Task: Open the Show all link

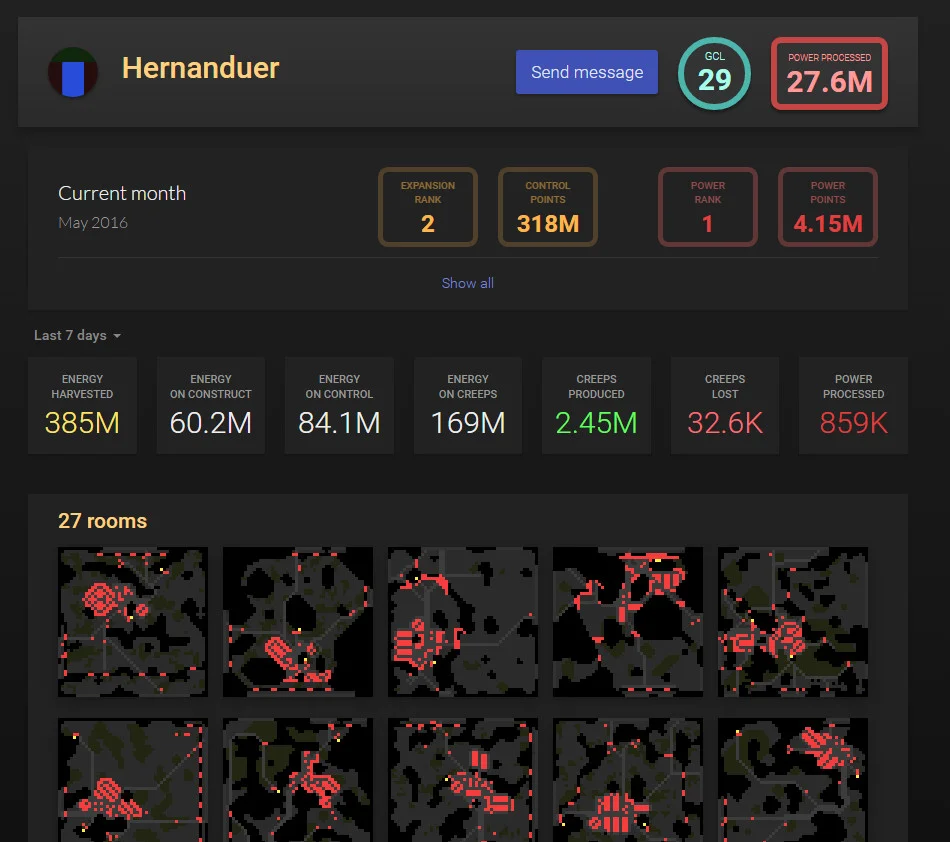Action: [467, 283]
